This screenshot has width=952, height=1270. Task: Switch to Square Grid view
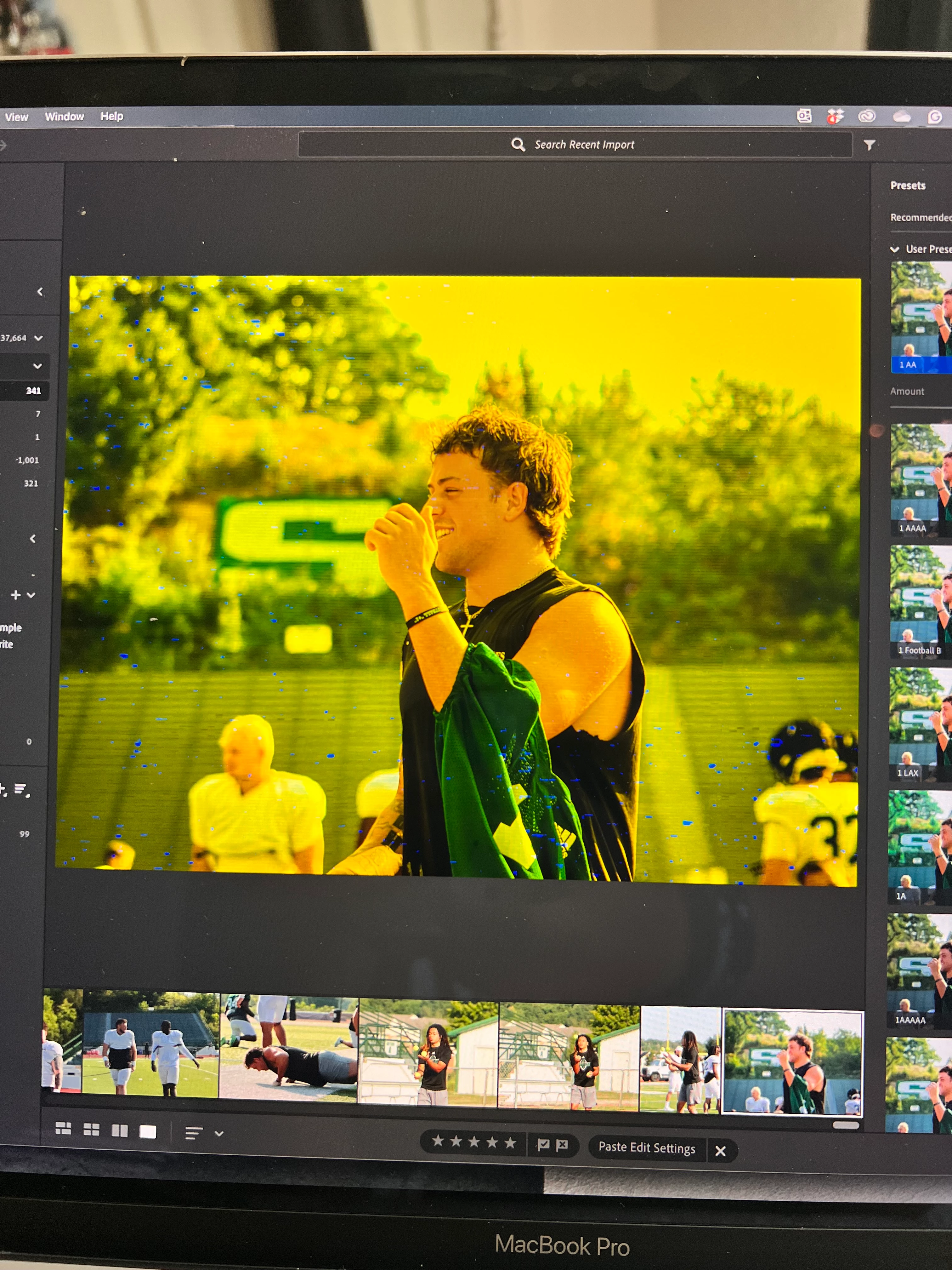[x=91, y=1130]
